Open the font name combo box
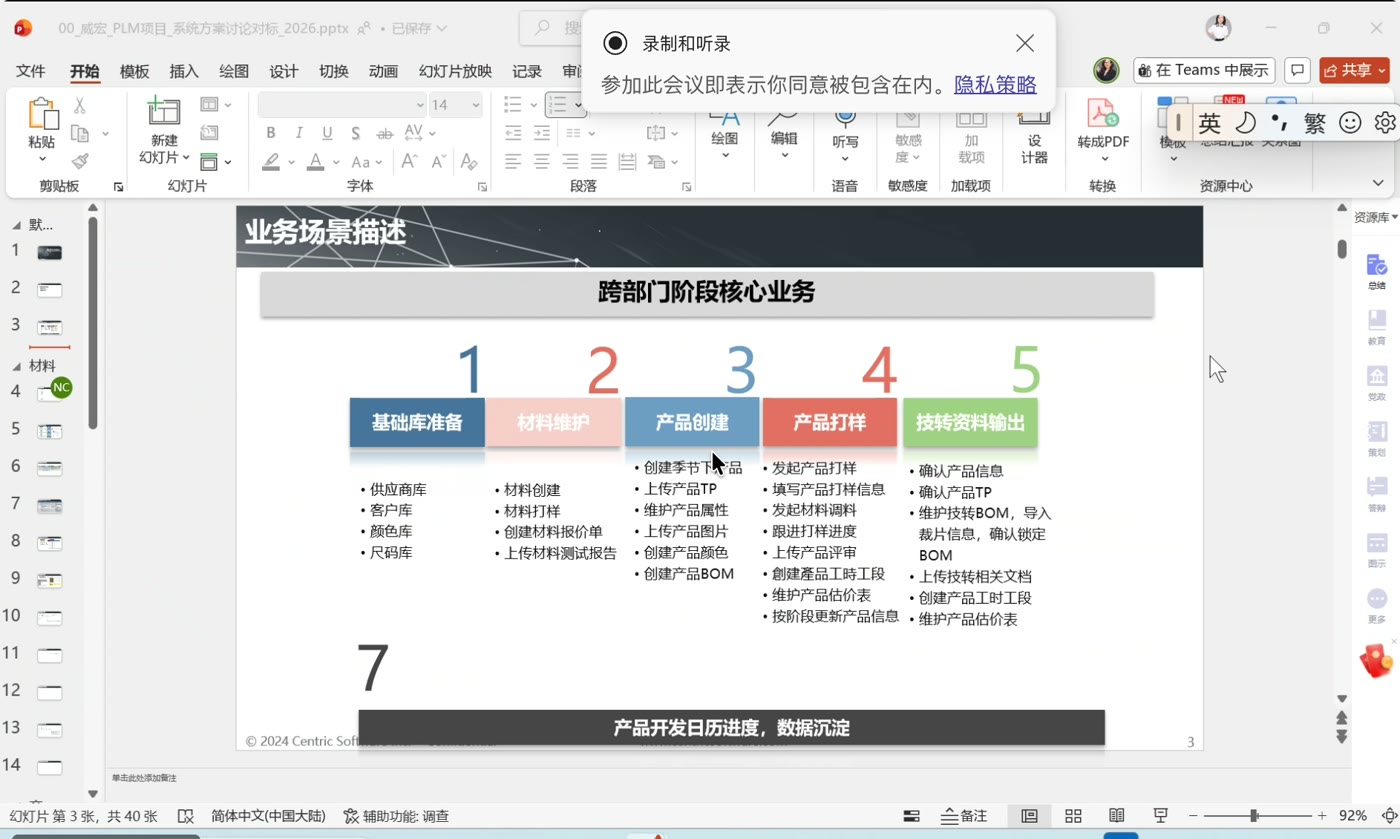 pos(342,105)
